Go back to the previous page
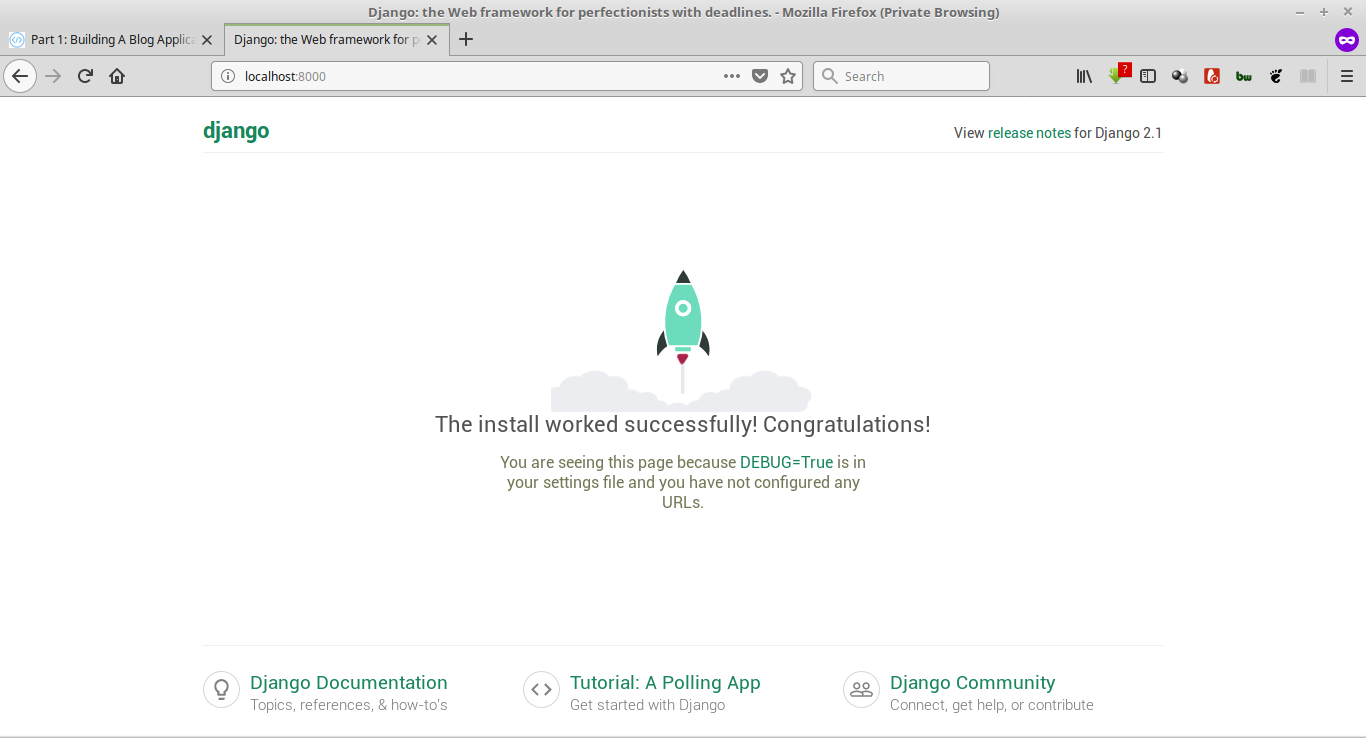 [x=20, y=76]
